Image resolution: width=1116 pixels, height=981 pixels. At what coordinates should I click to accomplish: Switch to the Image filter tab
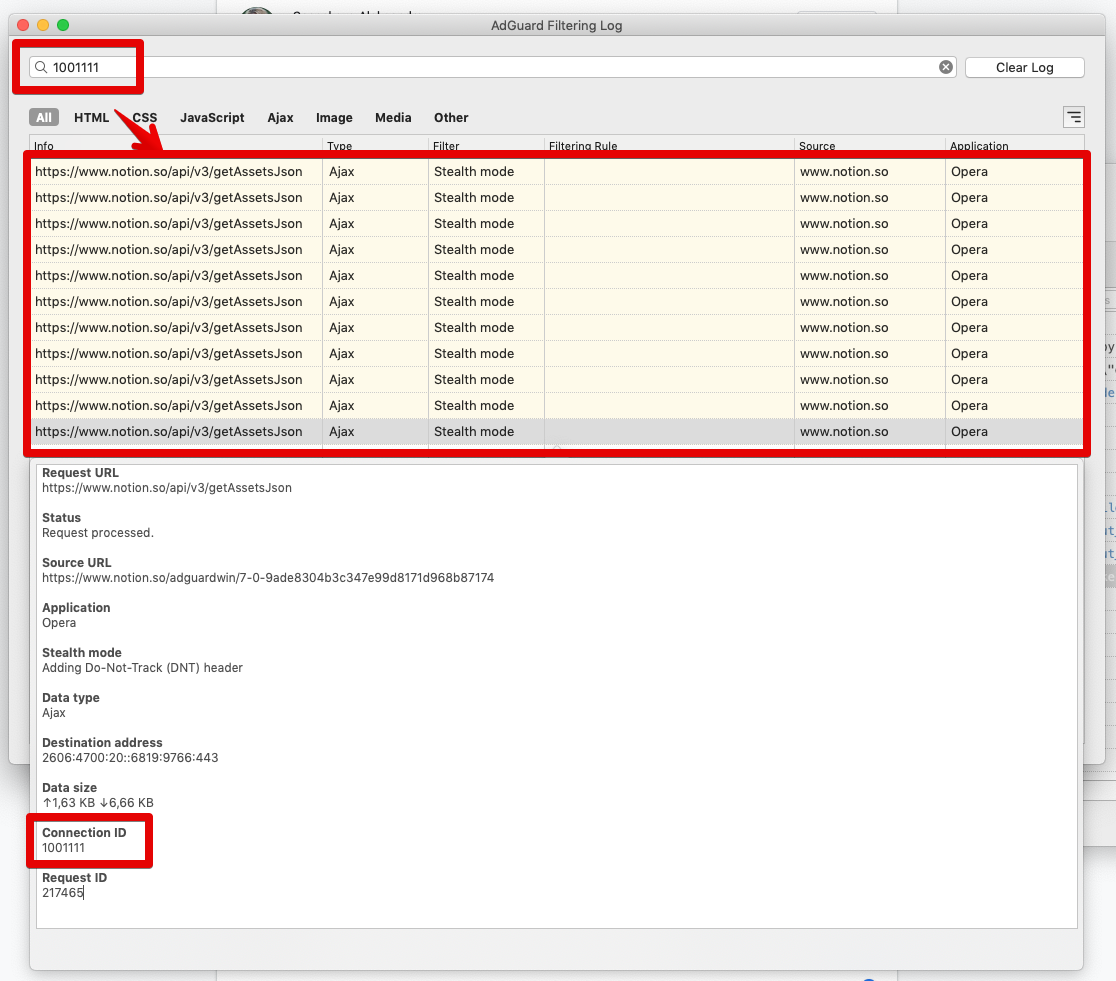pos(335,117)
